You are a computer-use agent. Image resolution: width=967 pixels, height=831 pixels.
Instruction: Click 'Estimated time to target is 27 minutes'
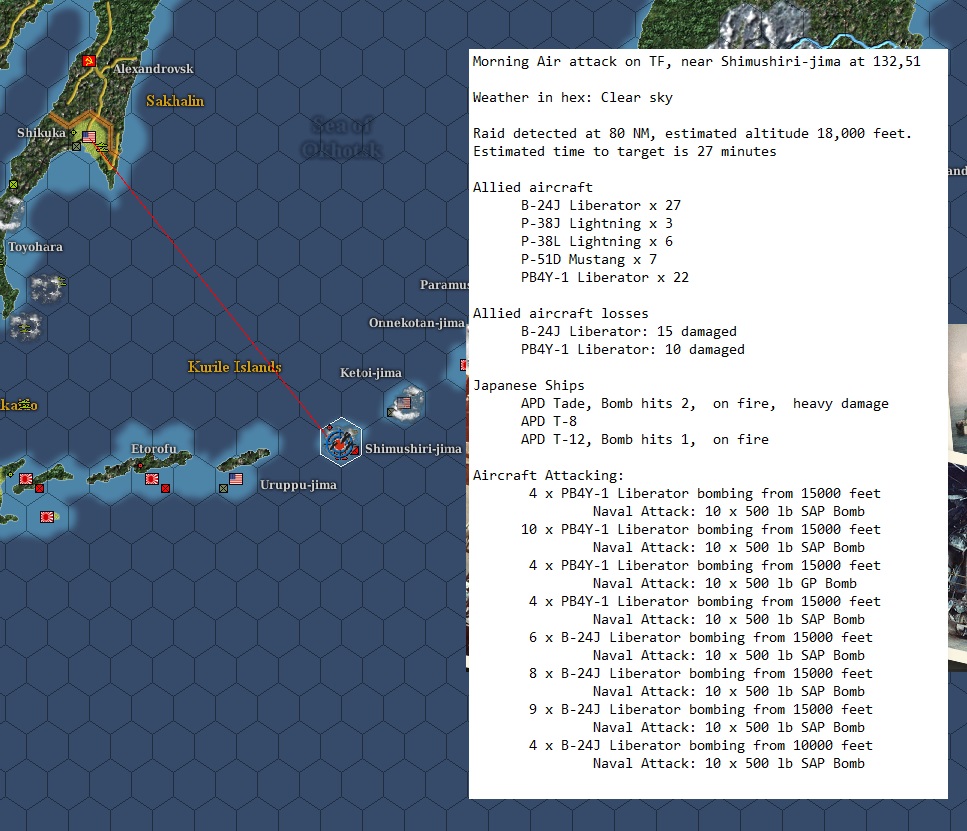[x=624, y=152]
